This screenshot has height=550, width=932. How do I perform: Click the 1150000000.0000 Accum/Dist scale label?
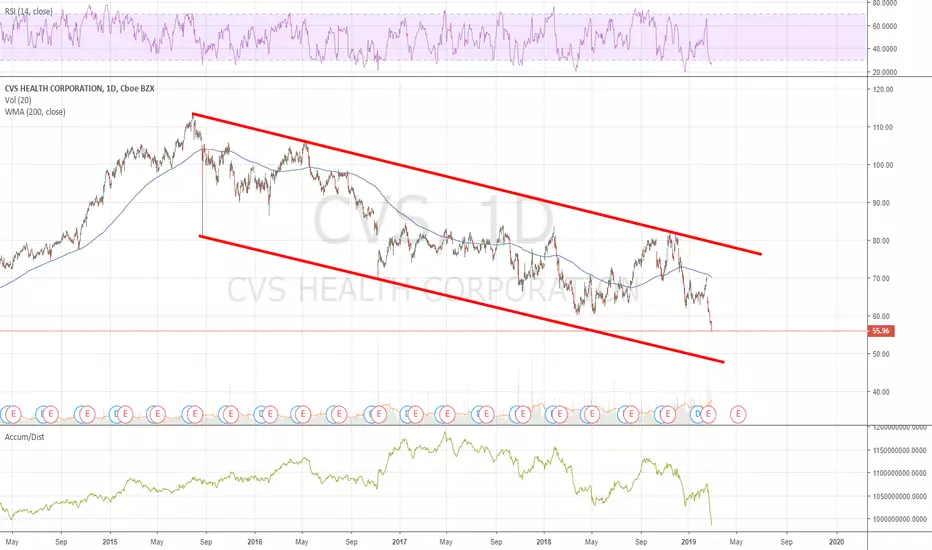click(x=900, y=451)
